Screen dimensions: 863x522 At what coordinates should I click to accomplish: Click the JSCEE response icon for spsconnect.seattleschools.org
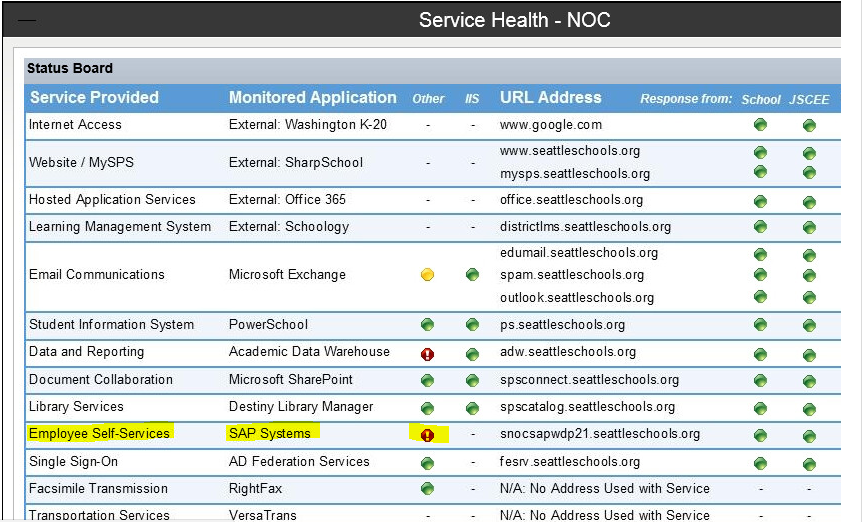pos(809,381)
